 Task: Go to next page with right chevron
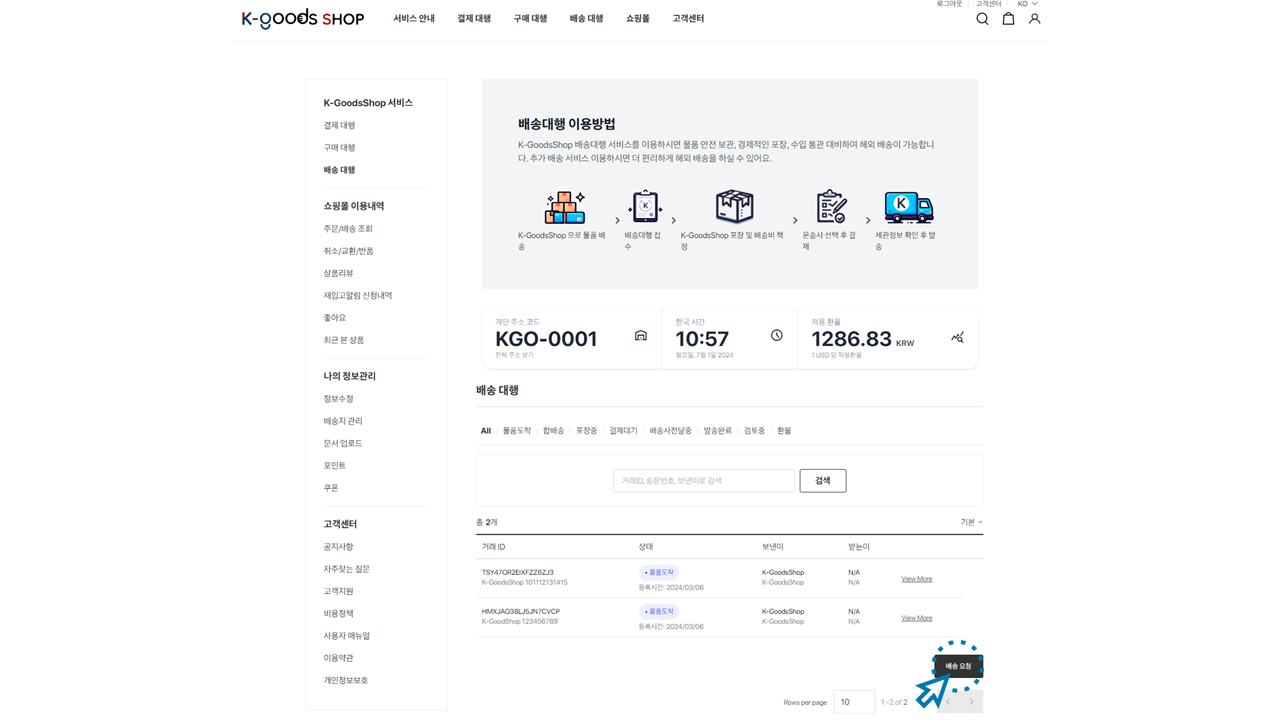click(971, 702)
